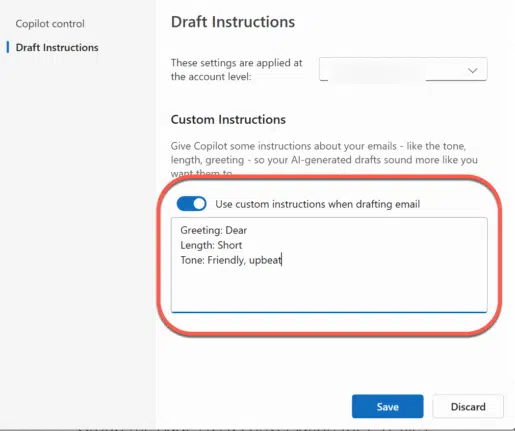Click the 'These settings are applied' label
The image size is (515, 431).
[x=236, y=70]
